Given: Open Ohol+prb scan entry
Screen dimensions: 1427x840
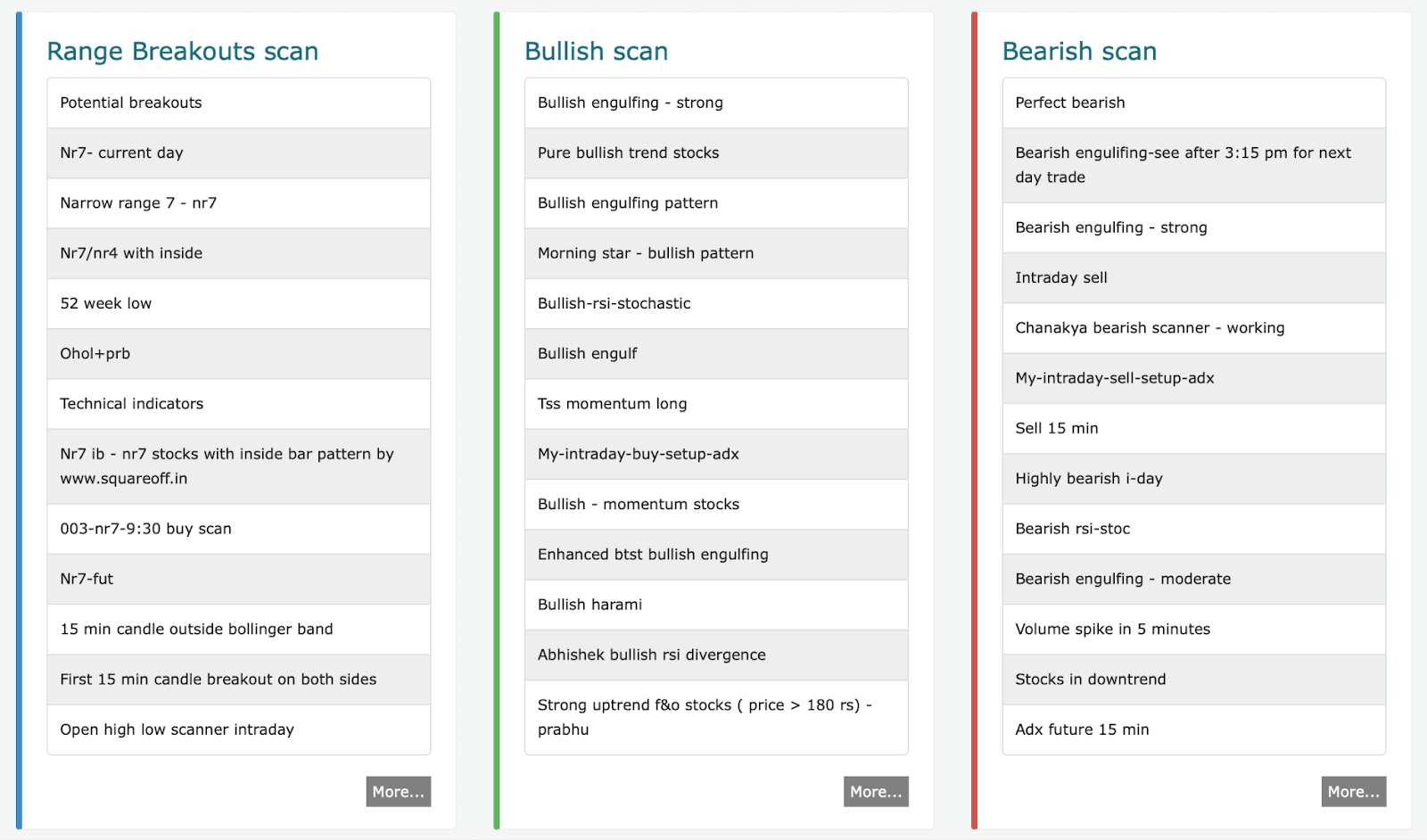Looking at the screenshot, I should pyautogui.click(x=238, y=353).
